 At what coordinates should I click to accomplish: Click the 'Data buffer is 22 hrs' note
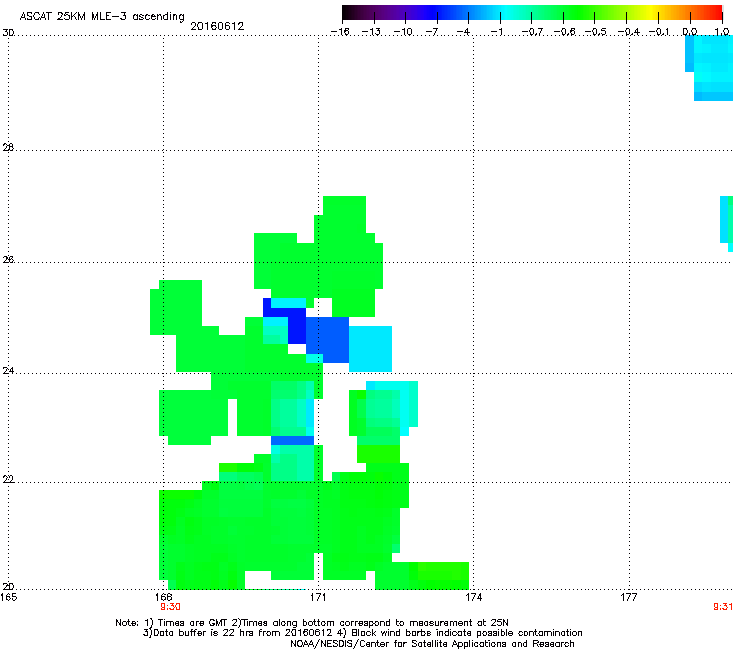[x=362, y=633]
